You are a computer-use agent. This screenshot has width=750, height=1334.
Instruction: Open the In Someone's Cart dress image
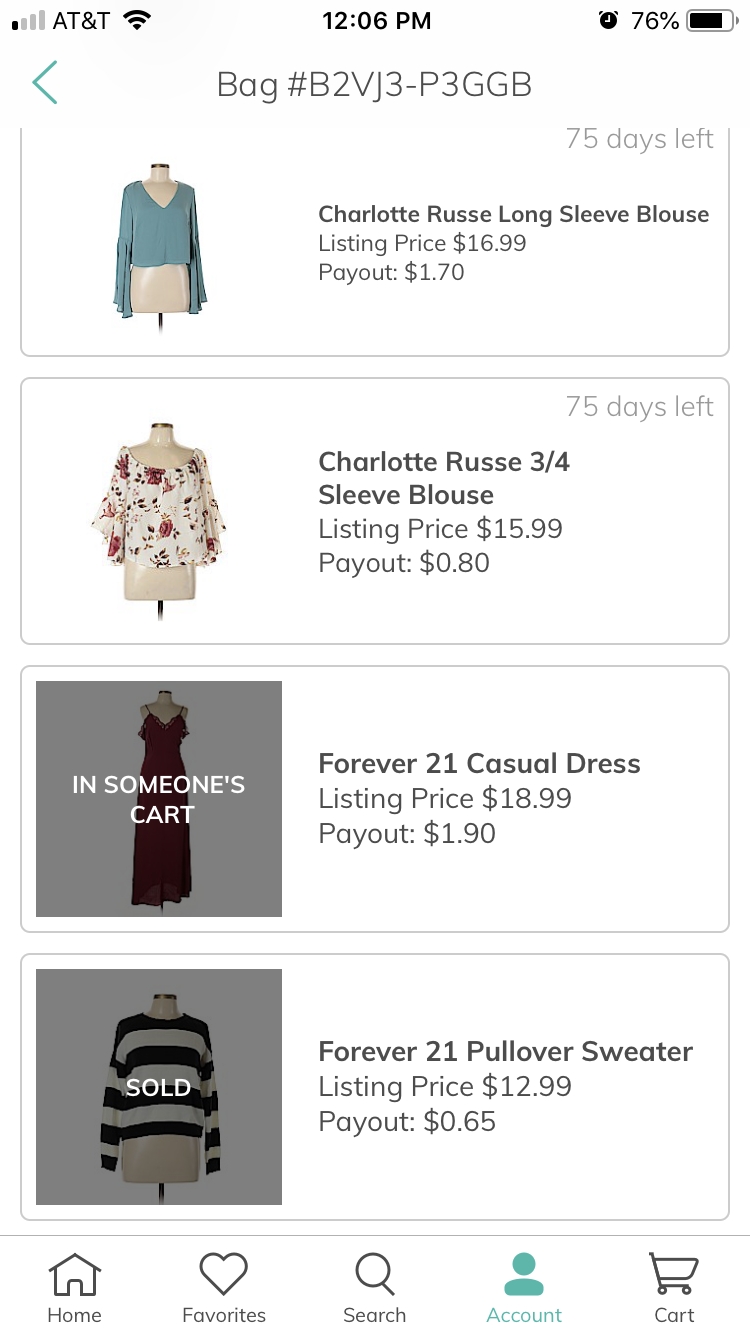click(159, 799)
